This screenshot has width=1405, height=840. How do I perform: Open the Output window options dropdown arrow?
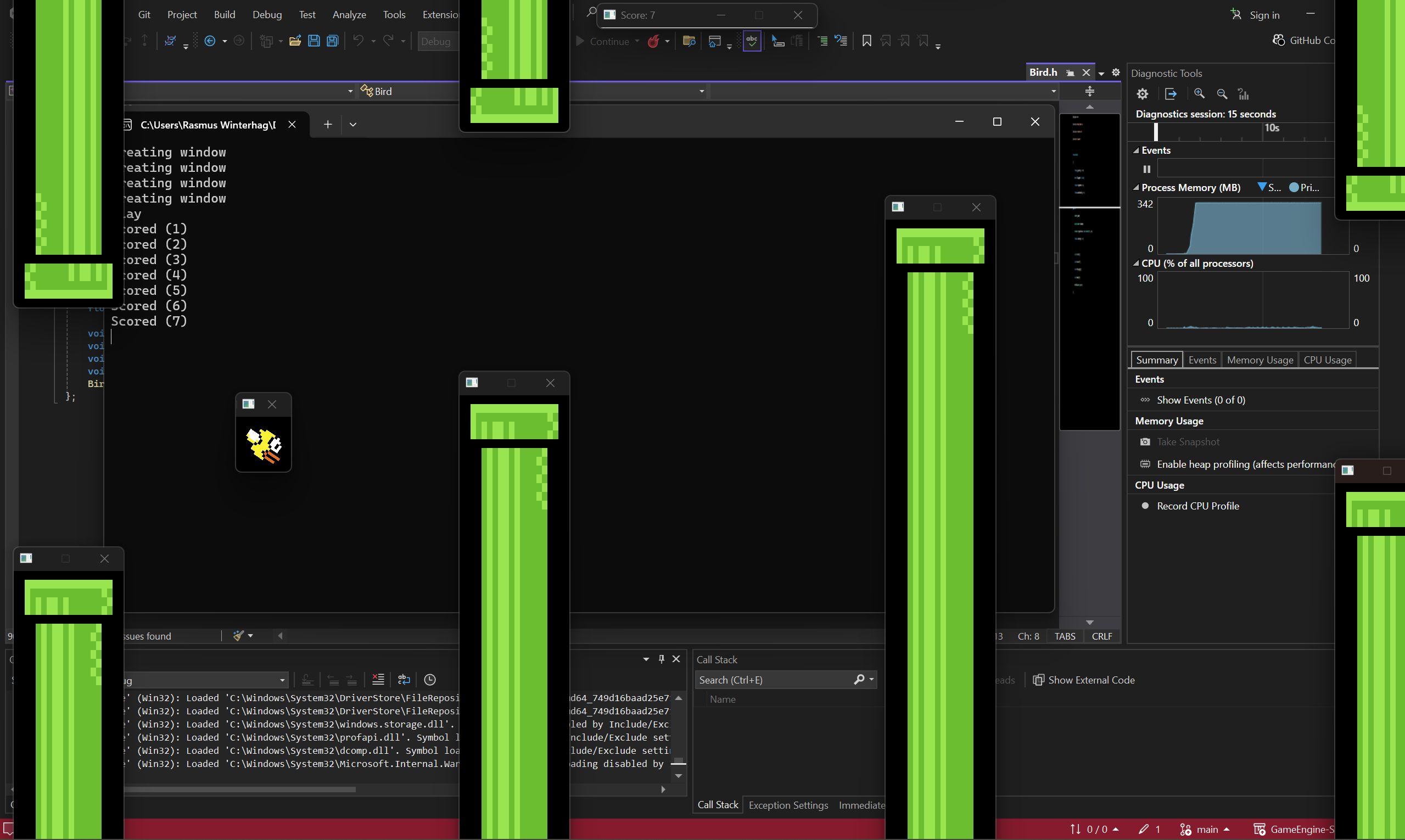pos(646,659)
